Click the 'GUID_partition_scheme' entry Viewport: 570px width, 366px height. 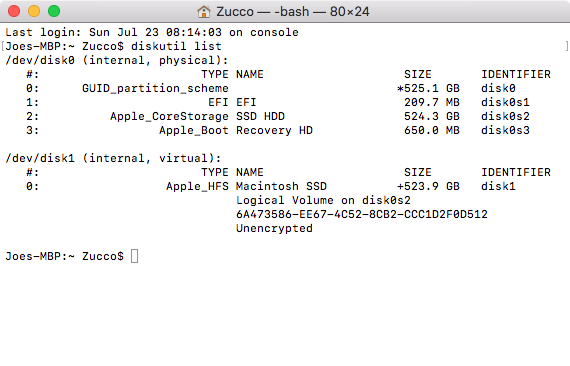coord(155,89)
